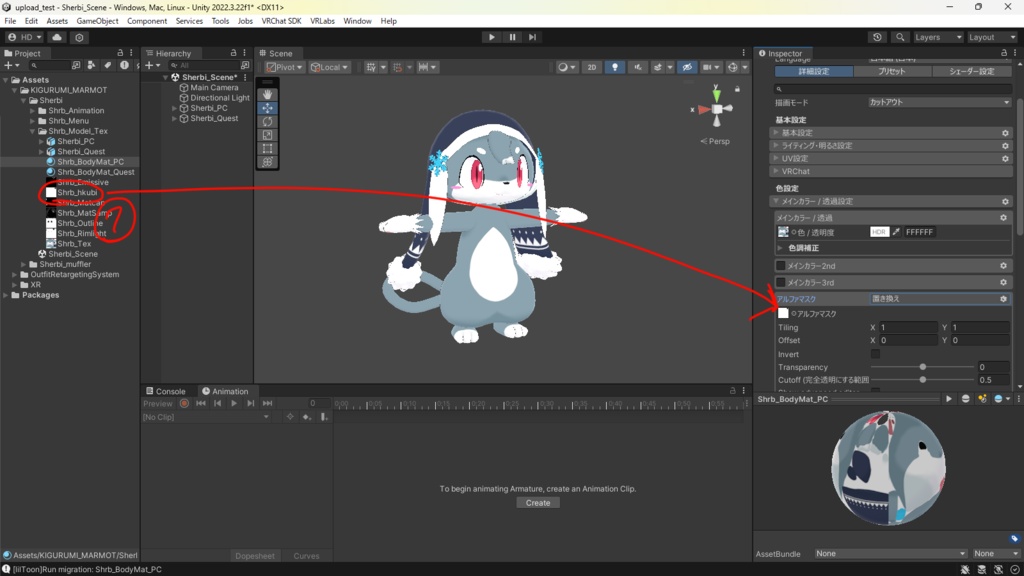Click gear icon beside メインカラー2nd
The width and height of the screenshot is (1024, 576).
[1004, 266]
